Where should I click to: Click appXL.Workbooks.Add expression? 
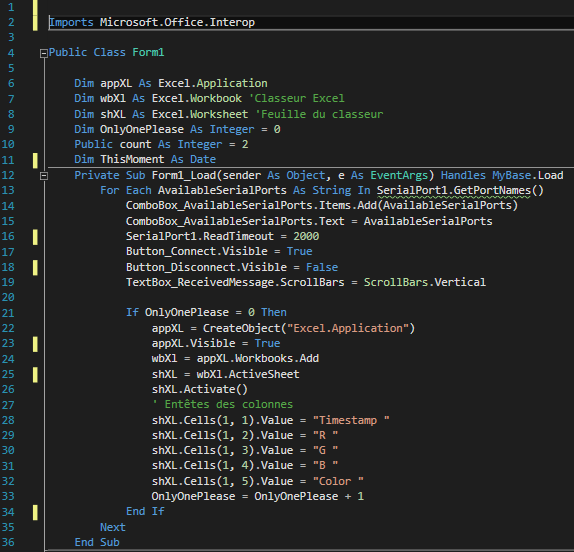click(258, 358)
